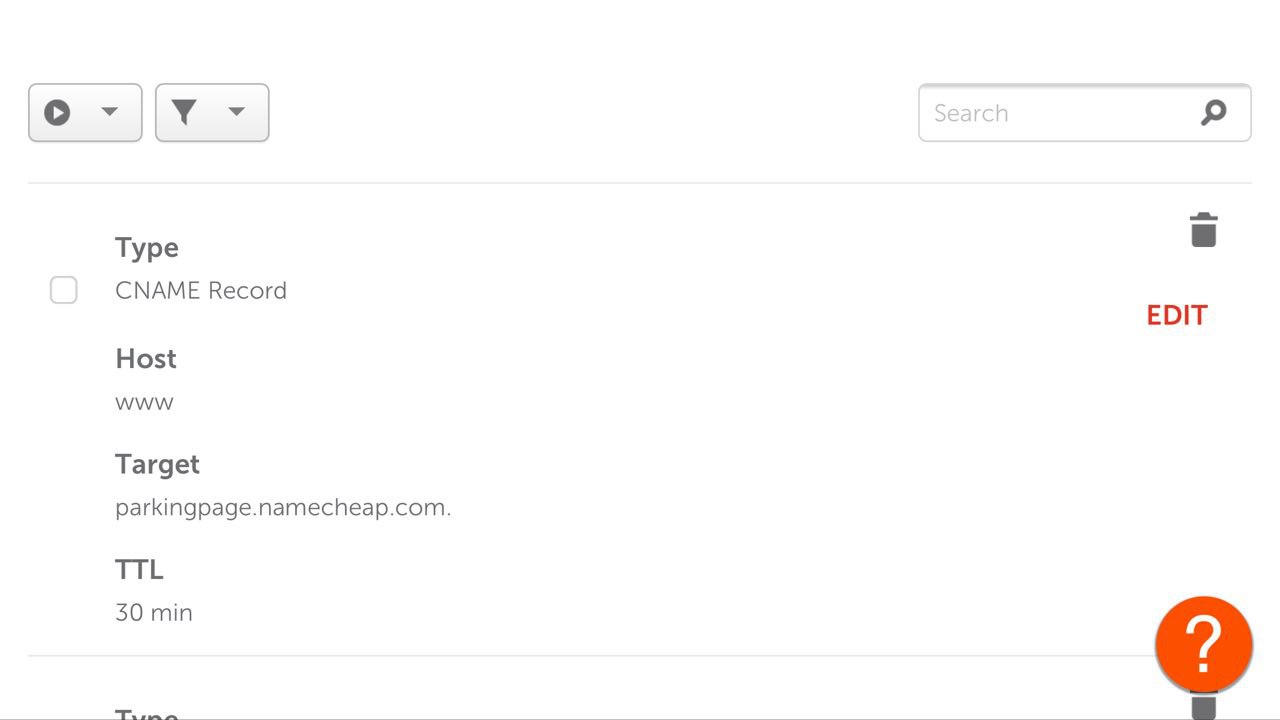Click the Host field label

(146, 359)
